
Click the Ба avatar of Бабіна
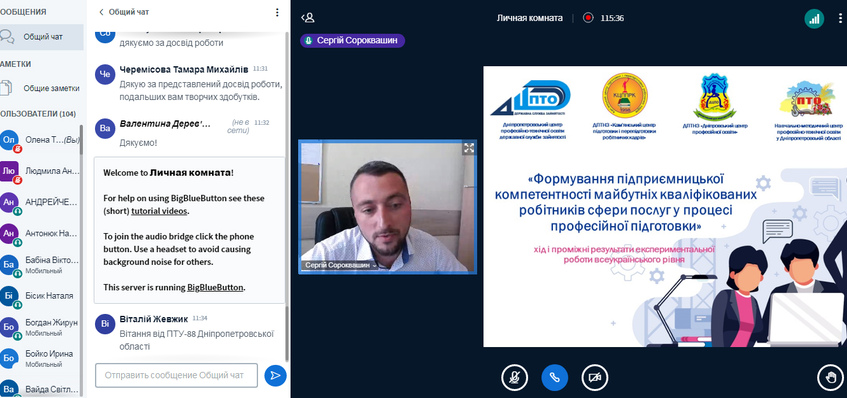(9, 265)
